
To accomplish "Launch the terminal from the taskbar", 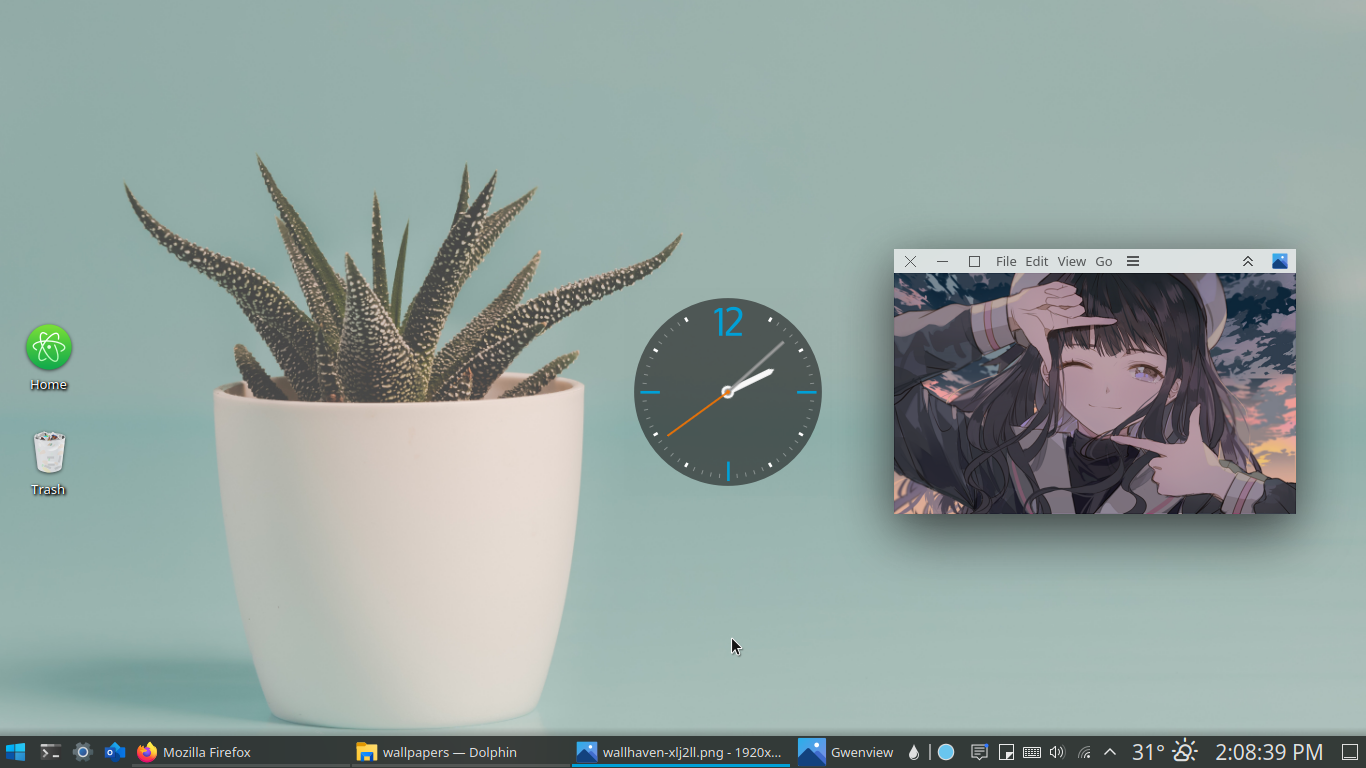I will point(50,752).
